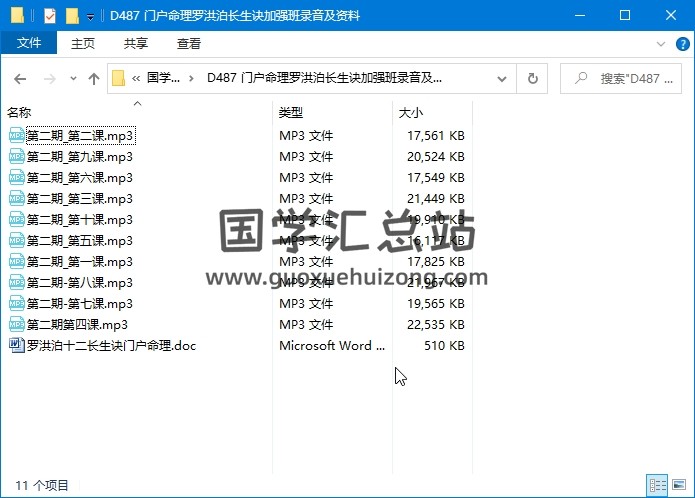Select the file 第二期第四课.mp3

click(x=77, y=325)
